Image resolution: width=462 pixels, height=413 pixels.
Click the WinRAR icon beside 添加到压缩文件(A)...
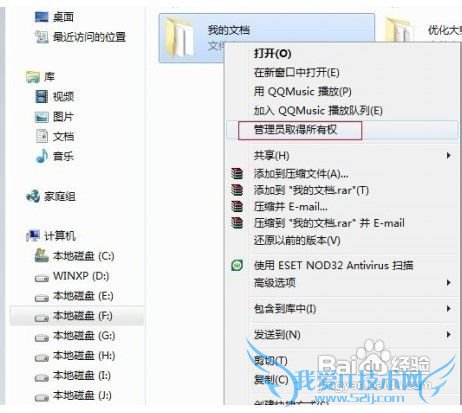pos(237,173)
